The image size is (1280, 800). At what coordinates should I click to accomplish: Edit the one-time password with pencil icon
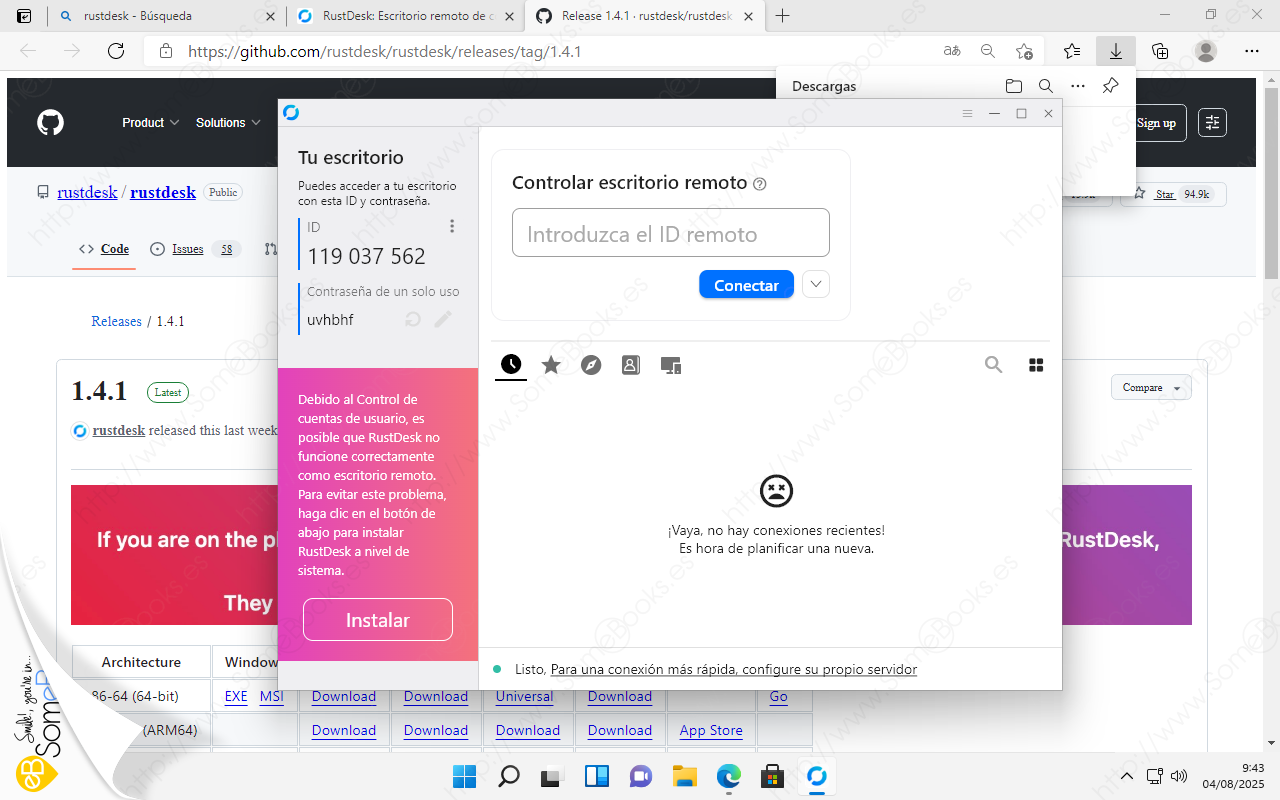tap(442, 319)
